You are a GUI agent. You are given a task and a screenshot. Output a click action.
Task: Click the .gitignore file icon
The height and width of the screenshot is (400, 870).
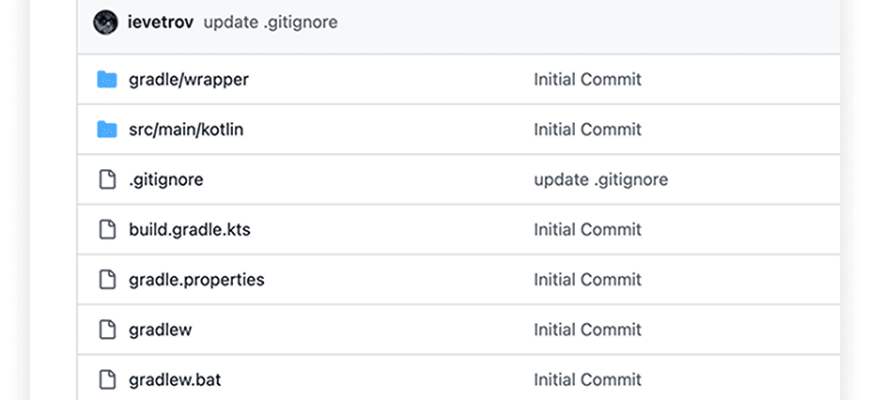coord(107,180)
